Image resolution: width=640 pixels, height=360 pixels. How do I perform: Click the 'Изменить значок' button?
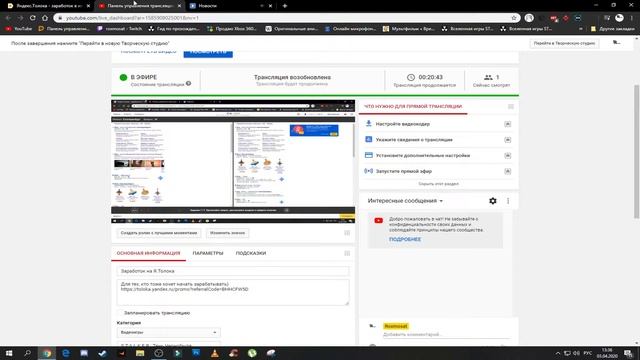(227, 233)
